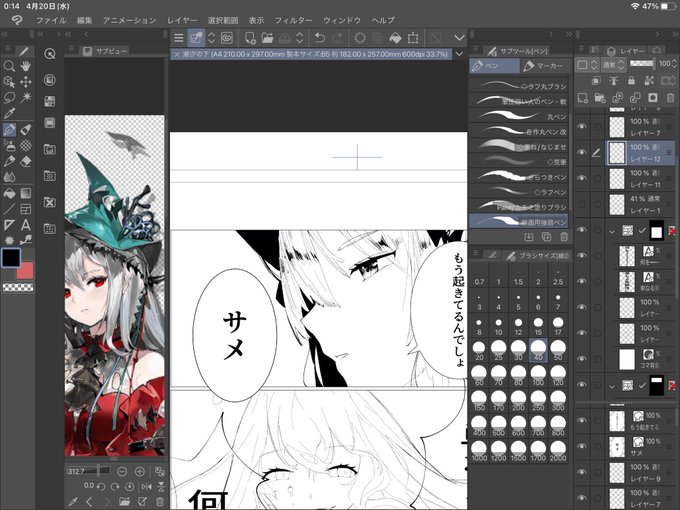Open レイヤー menu

182,20
